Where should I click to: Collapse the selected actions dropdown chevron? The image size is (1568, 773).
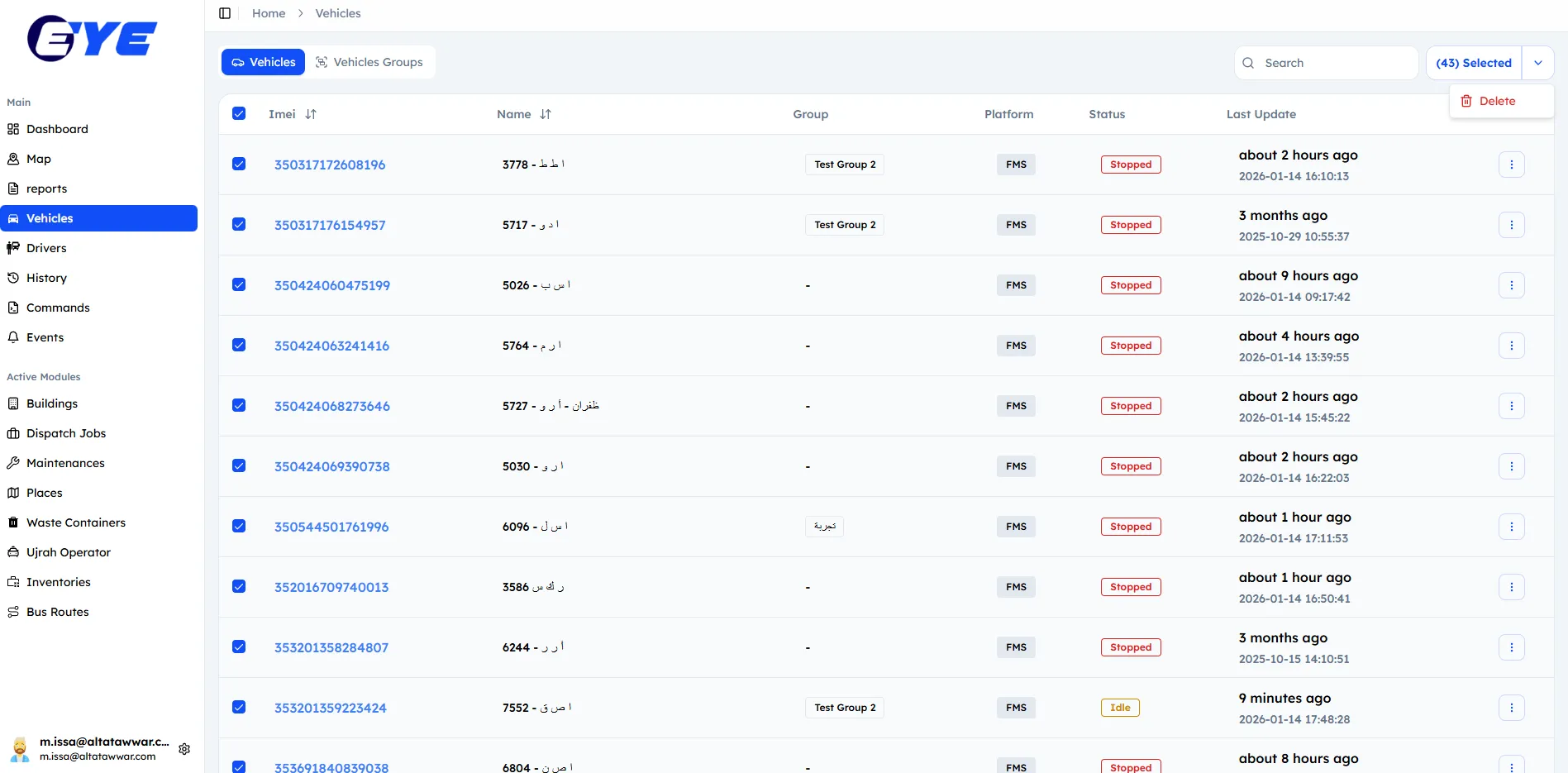[x=1537, y=63]
